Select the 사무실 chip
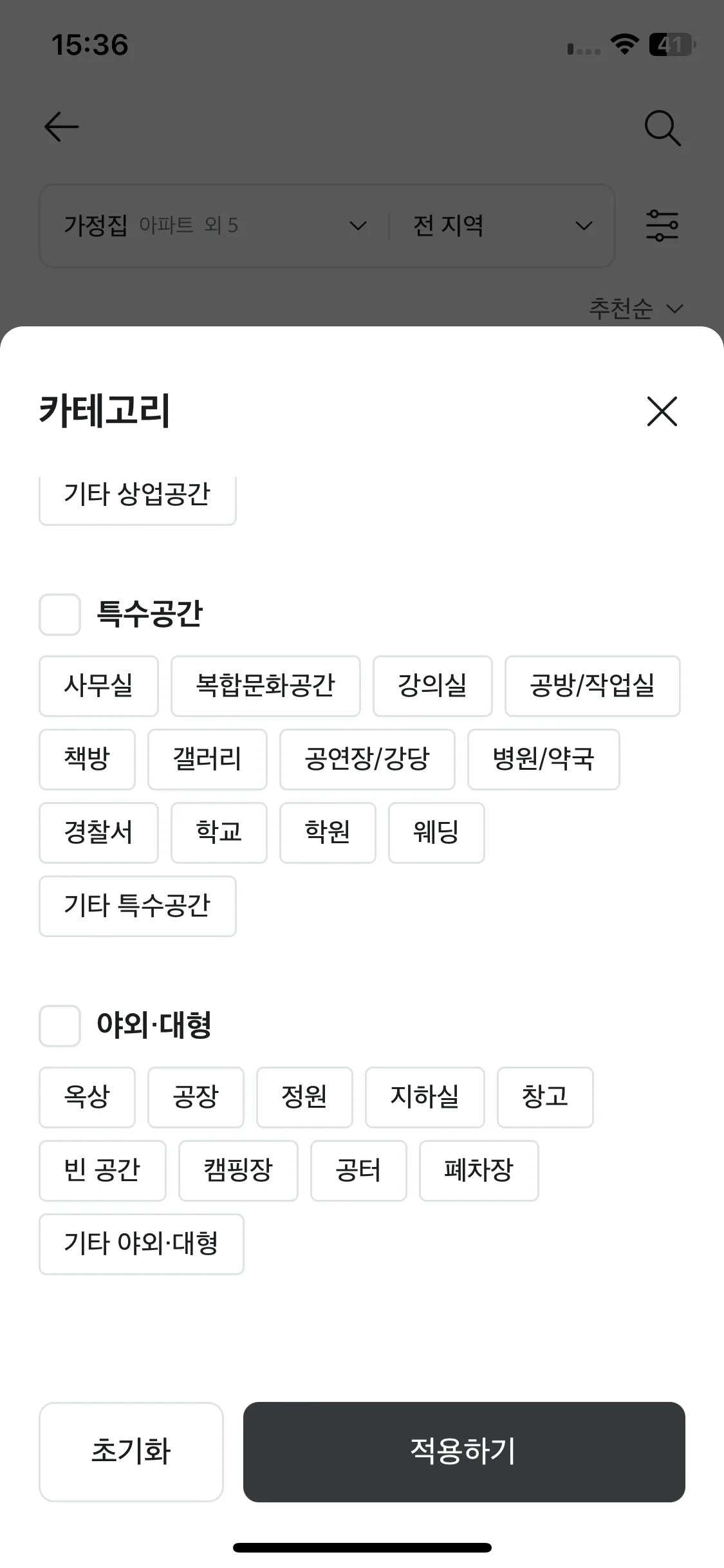The image size is (724, 1568). (x=98, y=686)
